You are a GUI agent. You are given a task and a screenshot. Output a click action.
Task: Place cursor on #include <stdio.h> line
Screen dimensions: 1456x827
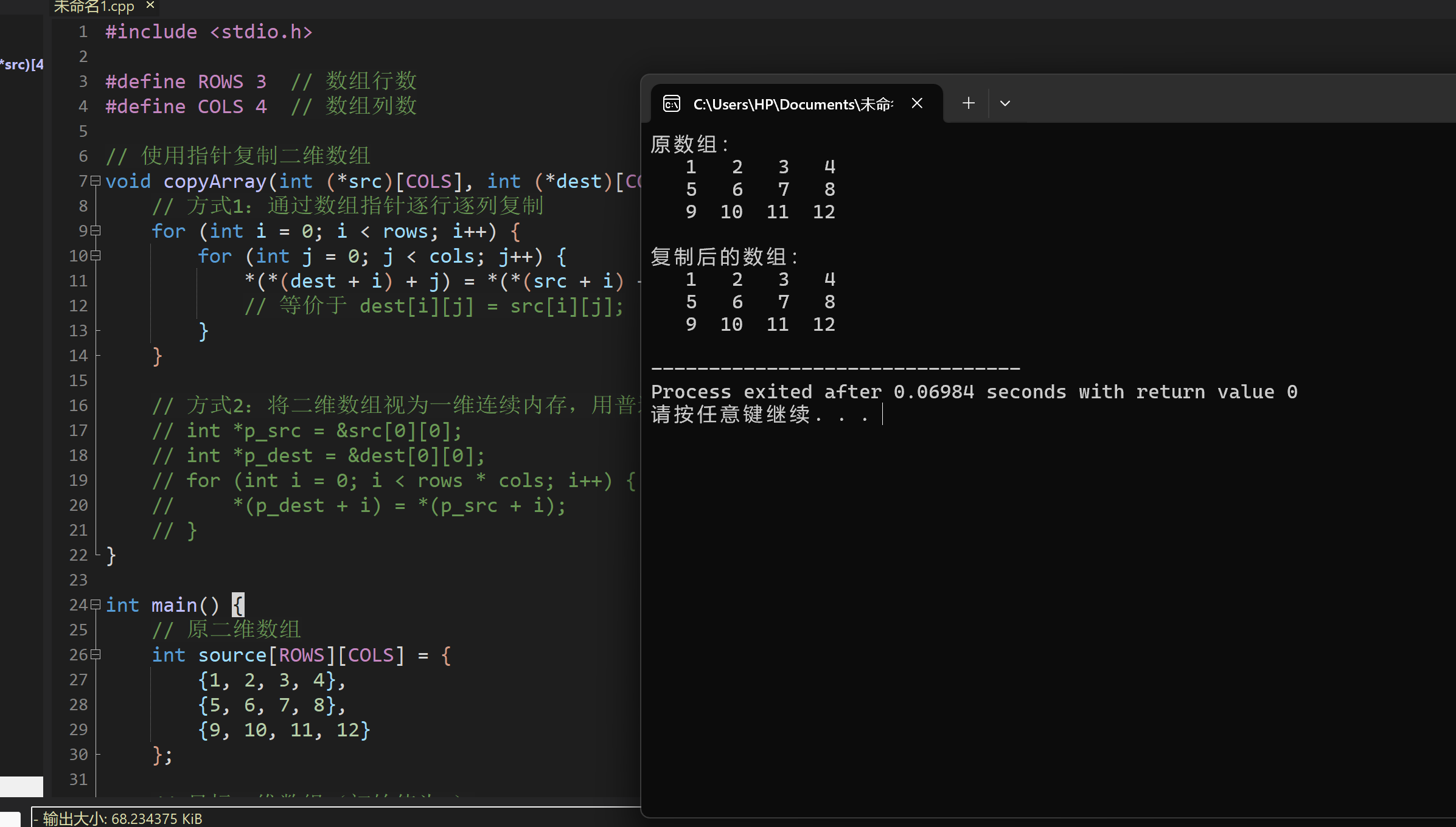point(209,32)
